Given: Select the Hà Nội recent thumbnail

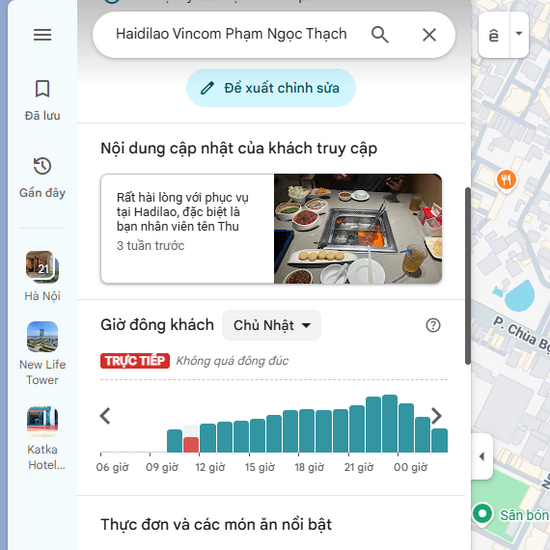Looking at the screenshot, I should pos(42,276).
